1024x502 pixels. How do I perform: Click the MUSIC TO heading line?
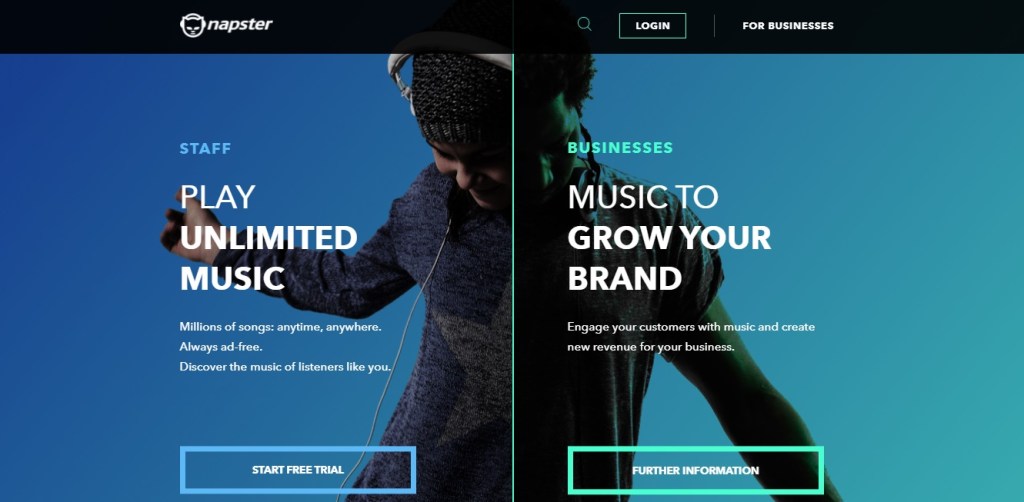click(x=643, y=197)
